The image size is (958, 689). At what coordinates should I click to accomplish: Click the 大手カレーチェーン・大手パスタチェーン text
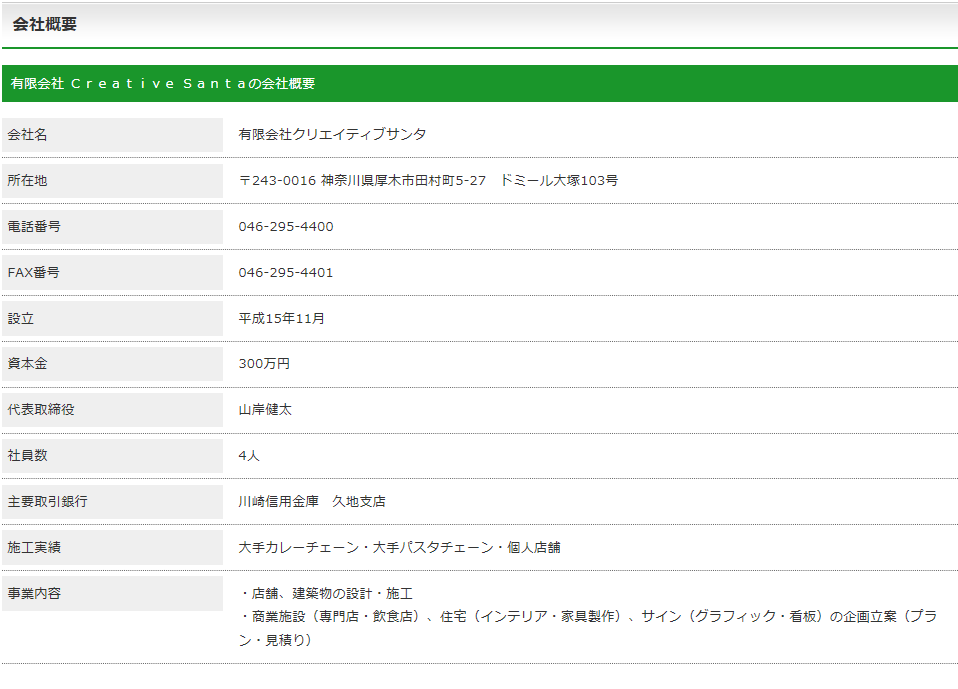pyautogui.click(x=366, y=547)
